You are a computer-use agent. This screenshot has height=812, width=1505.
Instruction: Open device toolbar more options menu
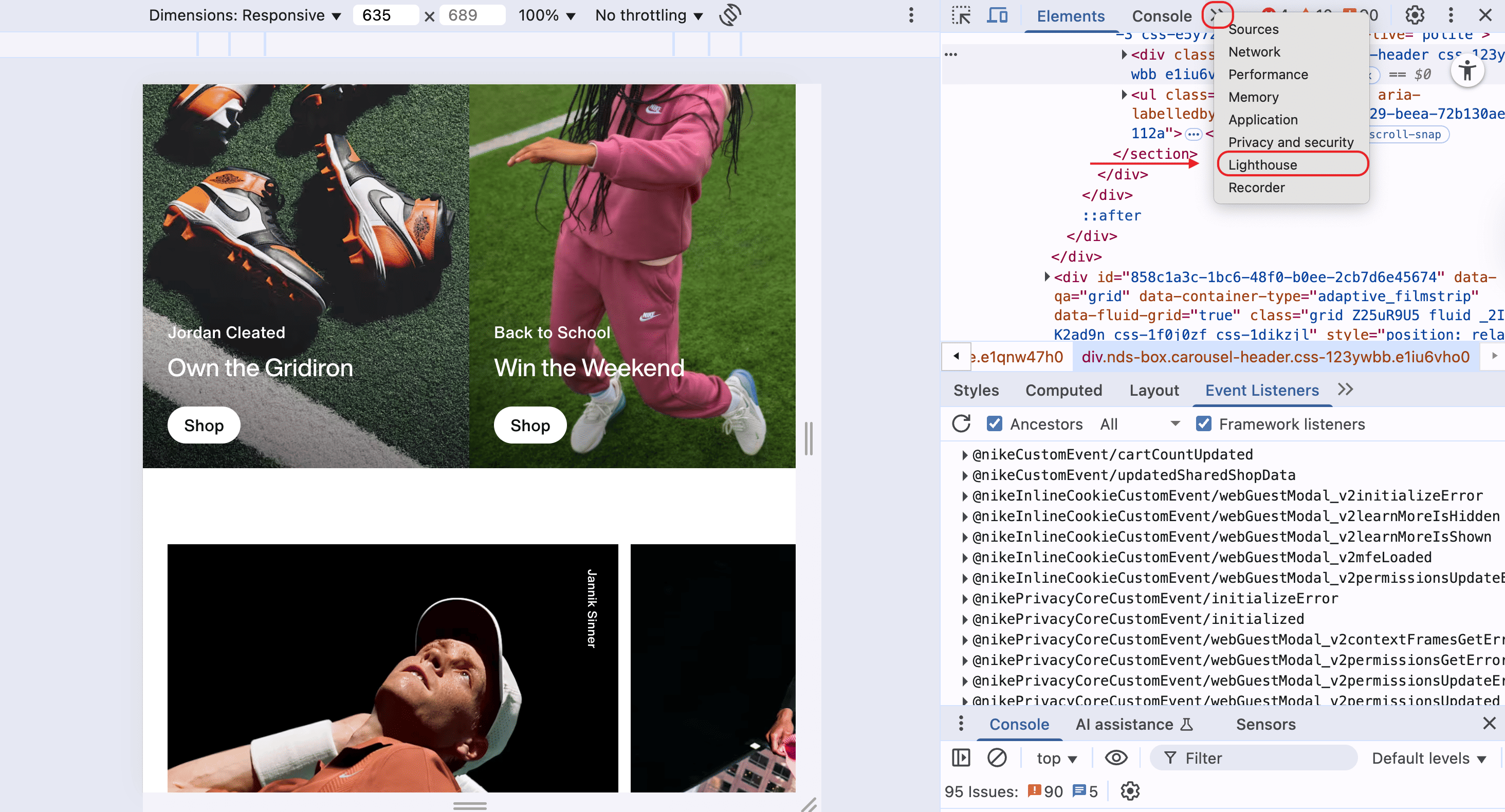(x=911, y=15)
